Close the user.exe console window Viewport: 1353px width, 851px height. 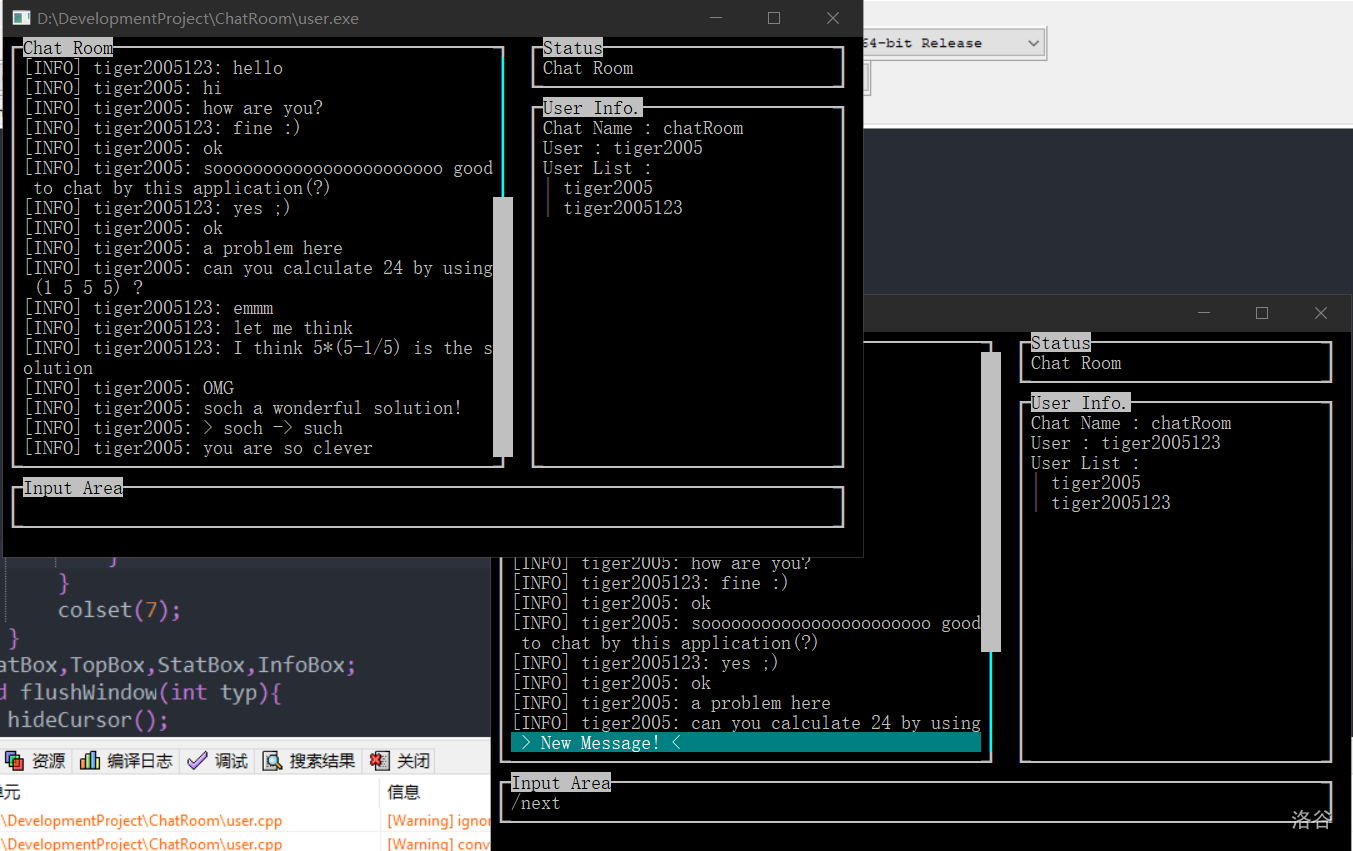833,18
